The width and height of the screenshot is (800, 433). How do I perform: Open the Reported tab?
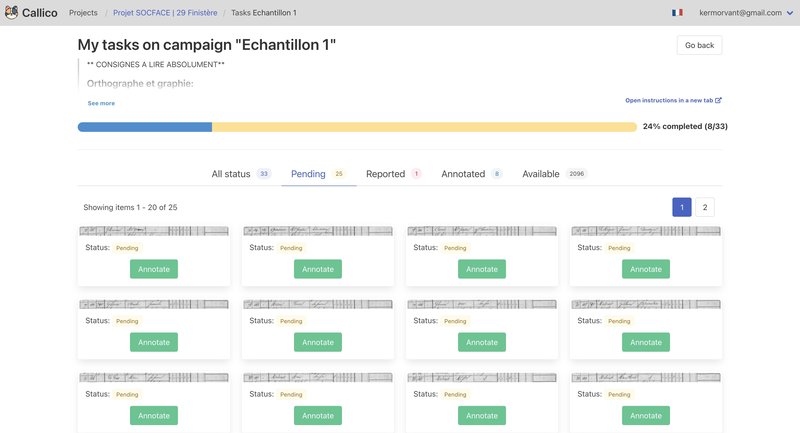point(393,174)
